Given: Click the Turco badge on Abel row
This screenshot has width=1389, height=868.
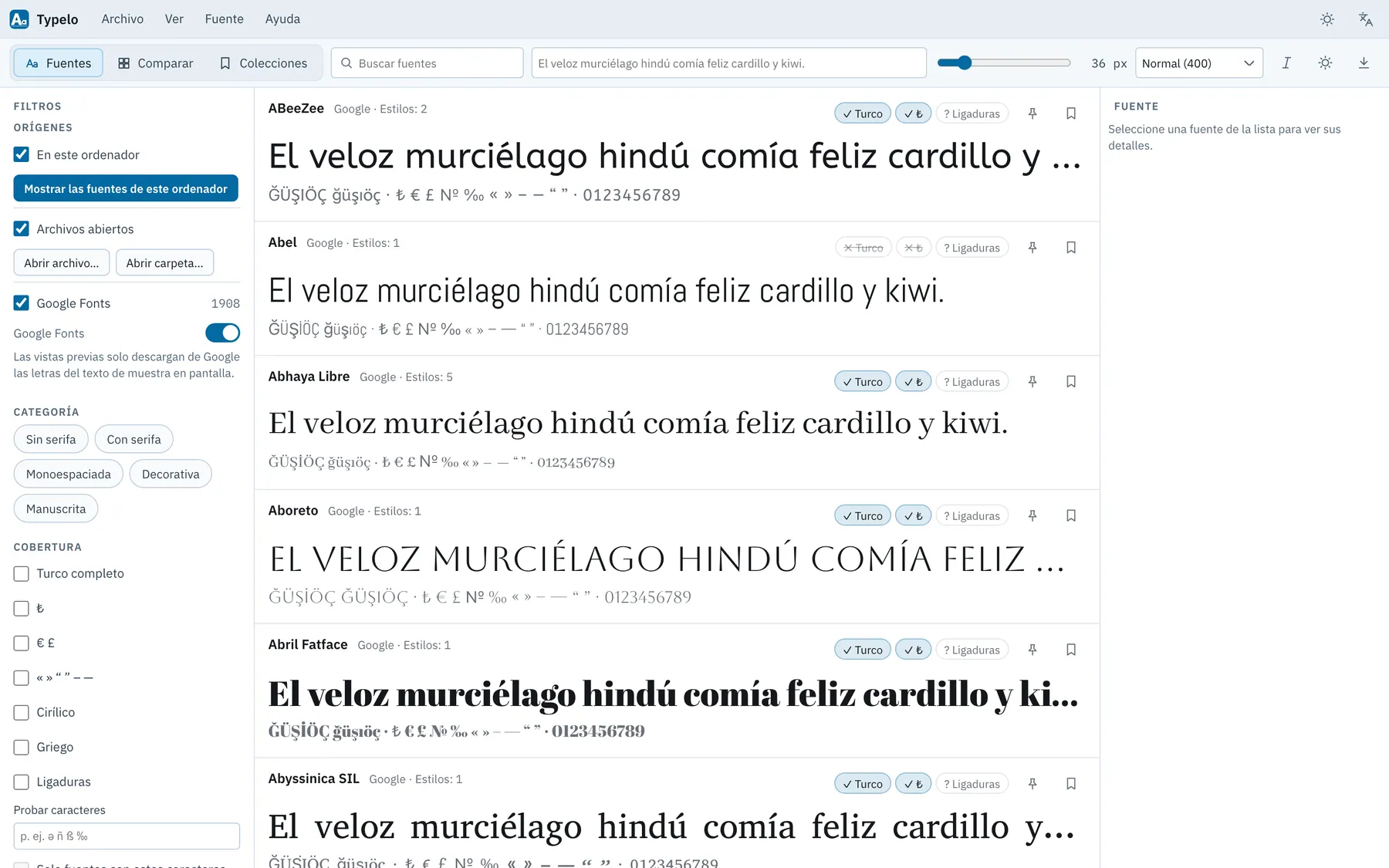Looking at the screenshot, I should (863, 248).
